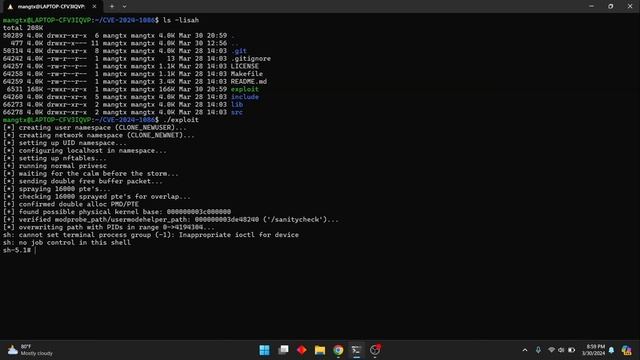Open the Wi-Fi network tray icon
The image size is (640, 360).
pyautogui.click(x=551, y=350)
